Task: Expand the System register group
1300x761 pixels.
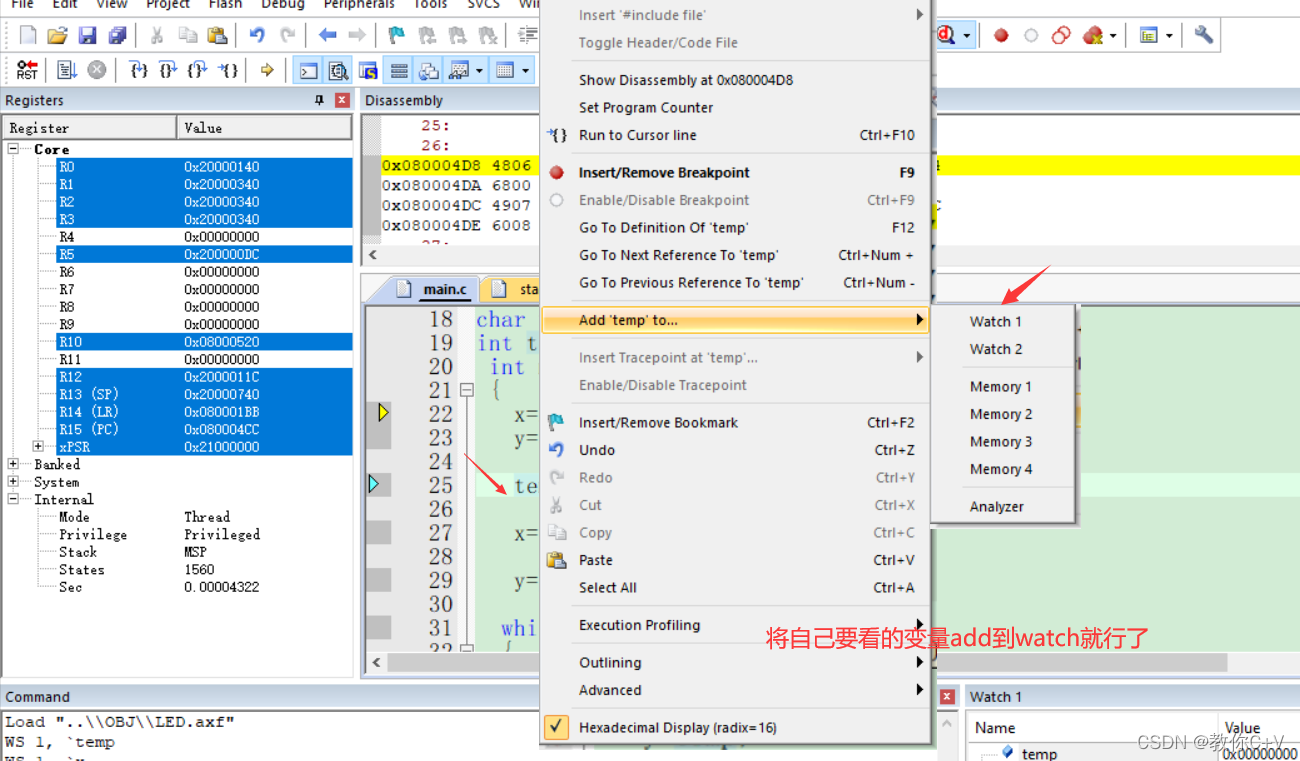Action: pos(14,482)
